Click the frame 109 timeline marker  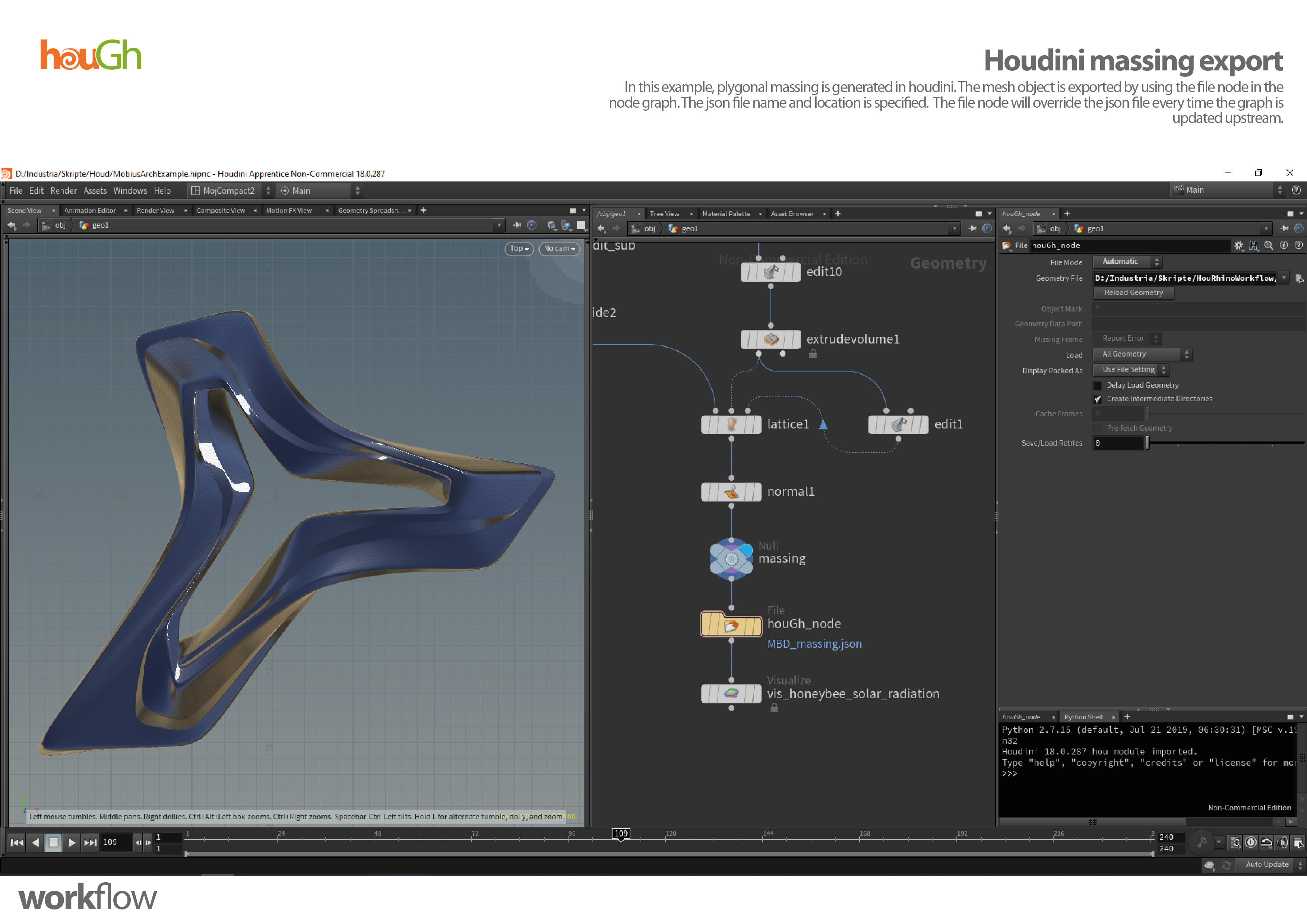tap(621, 834)
